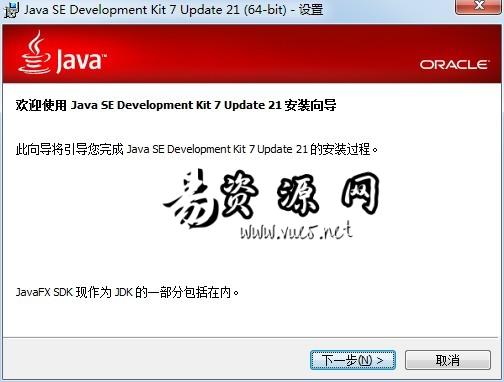Click the 设置 word in the title bar
This screenshot has width=504, height=382.
[311, 9]
